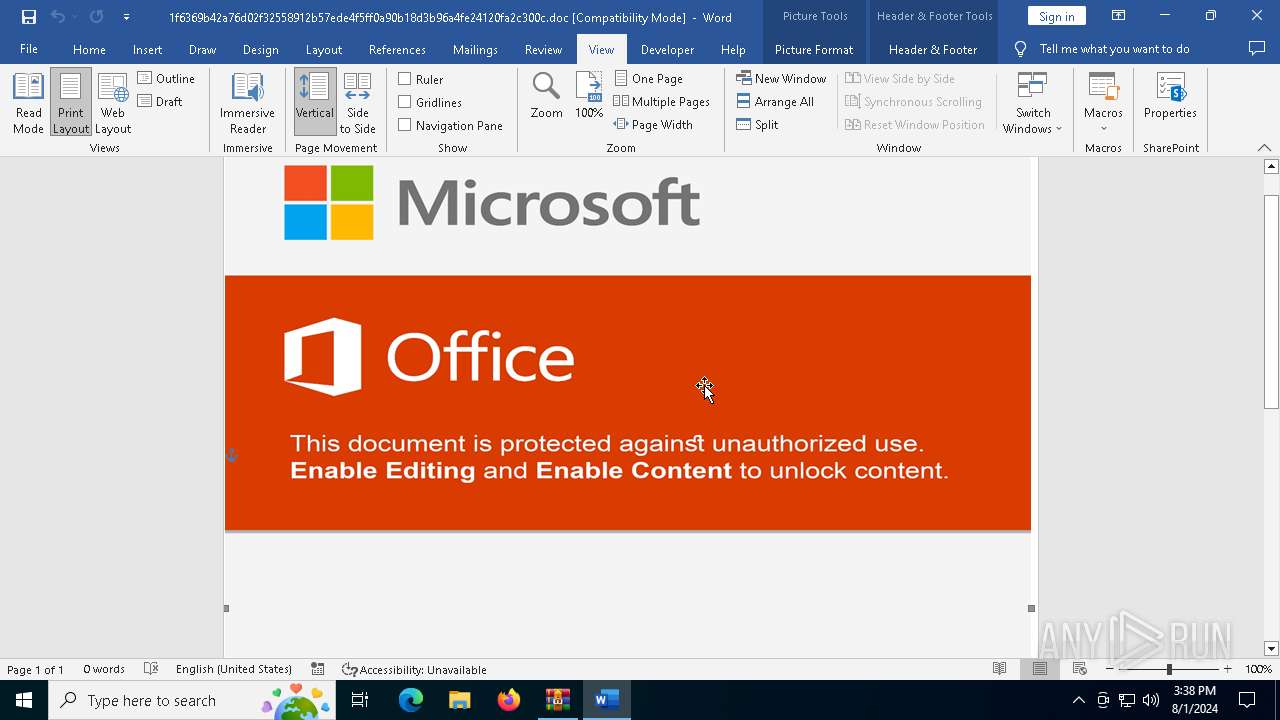This screenshot has width=1280, height=720.
Task: Click the Redo icon in quick access toolbar
Action: [x=96, y=17]
